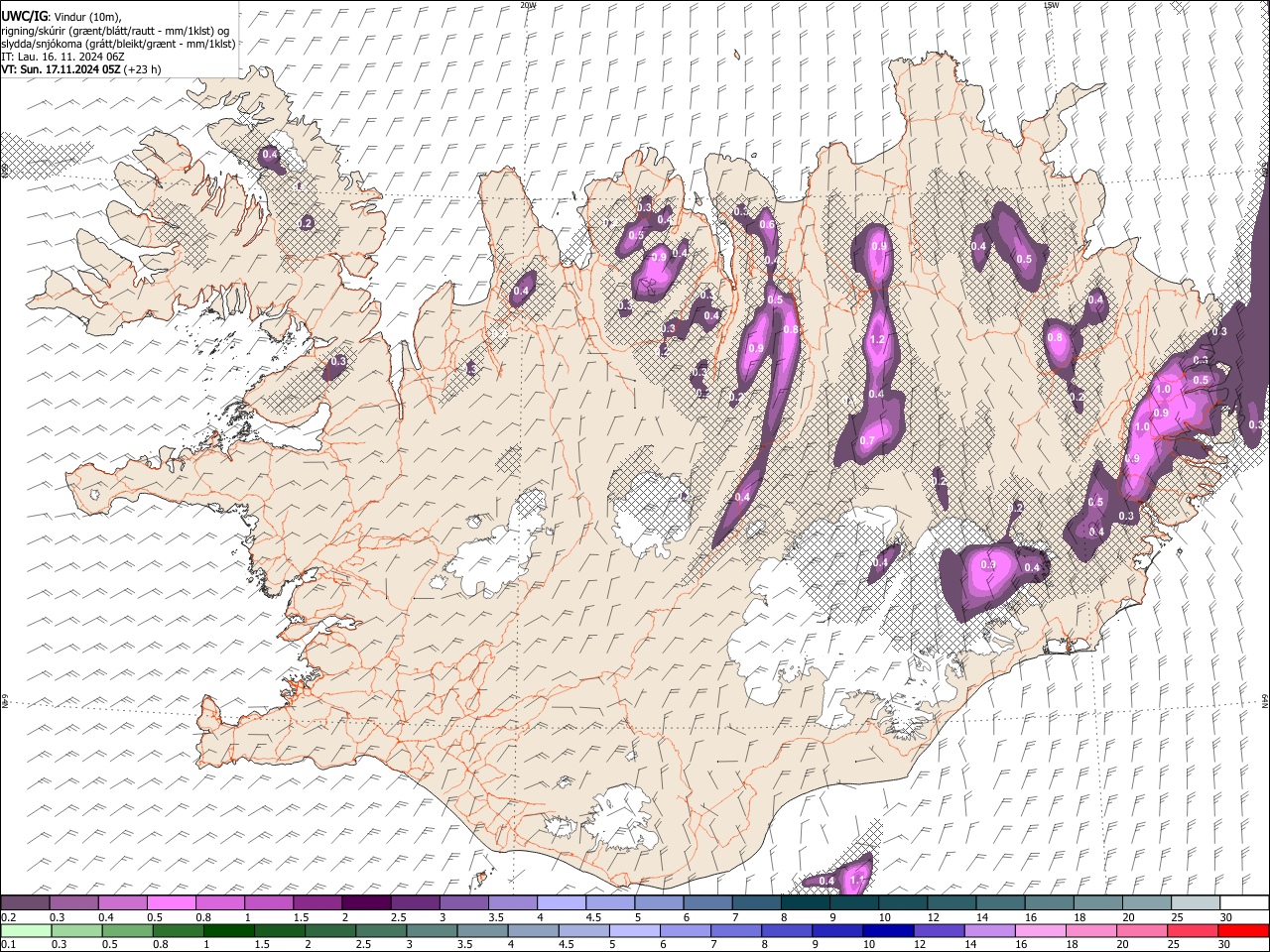The image size is (1270, 952).
Task: Click the dark mauve swatch between 0.2 and 0.3
Action: pyautogui.click(x=26, y=903)
